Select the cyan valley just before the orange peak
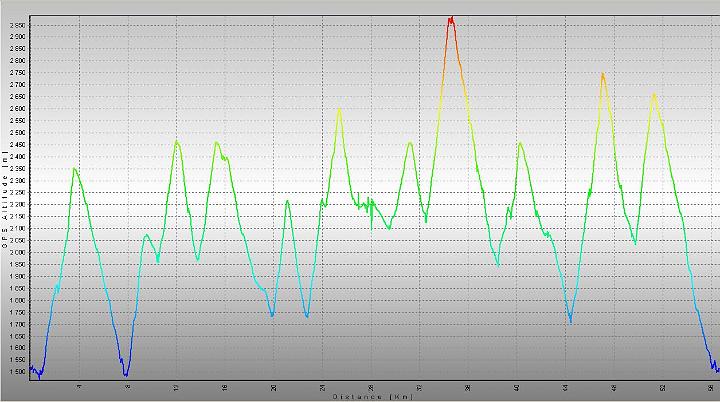The image size is (720, 402). (x=570, y=320)
